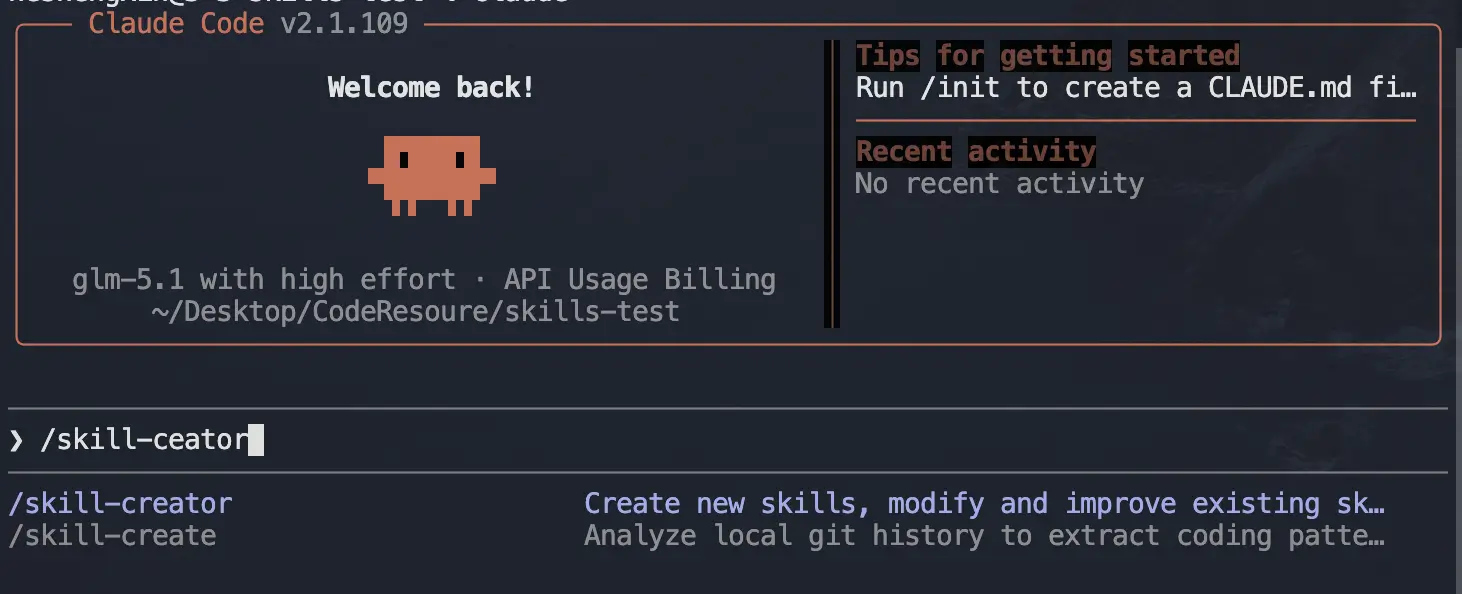Click the orange line under the tips
The image size is (1462, 594).
pyautogui.click(x=1136, y=120)
